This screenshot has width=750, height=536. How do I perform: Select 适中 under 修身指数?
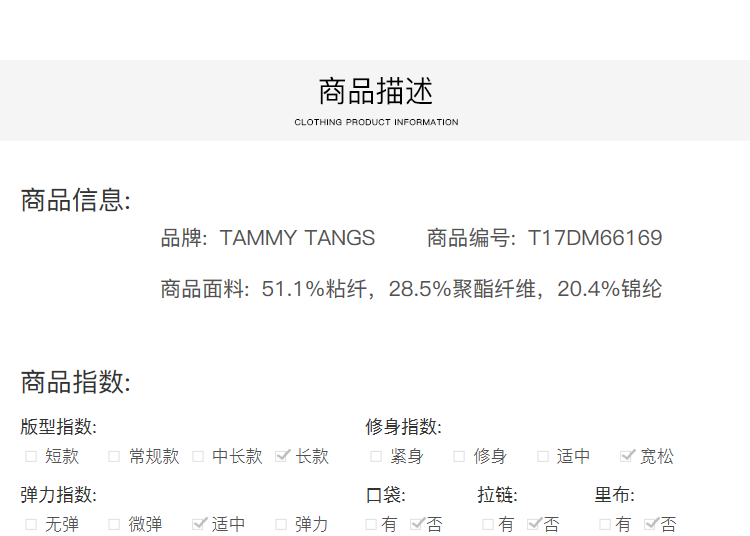pos(543,456)
